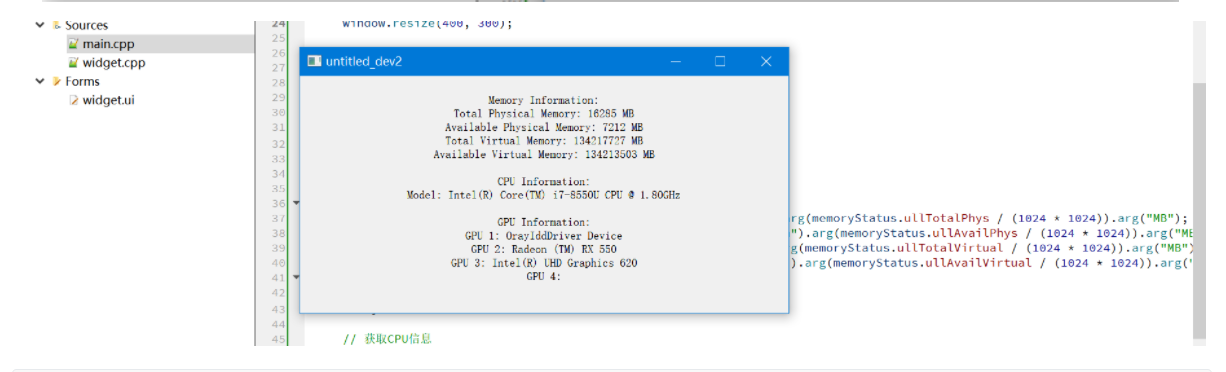The width and height of the screenshot is (1226, 372).
Task: Click line number 24 in the gutter
Action: pyautogui.click(x=278, y=22)
